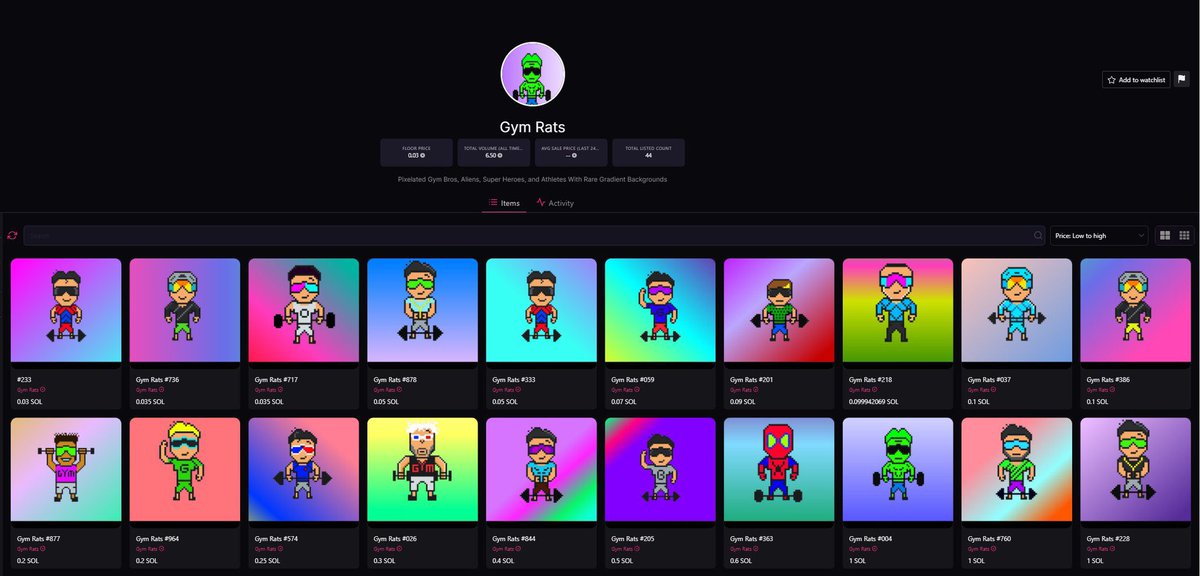
Task: Open Gym Rats #964 thumbnail image
Action: pyautogui.click(x=185, y=470)
